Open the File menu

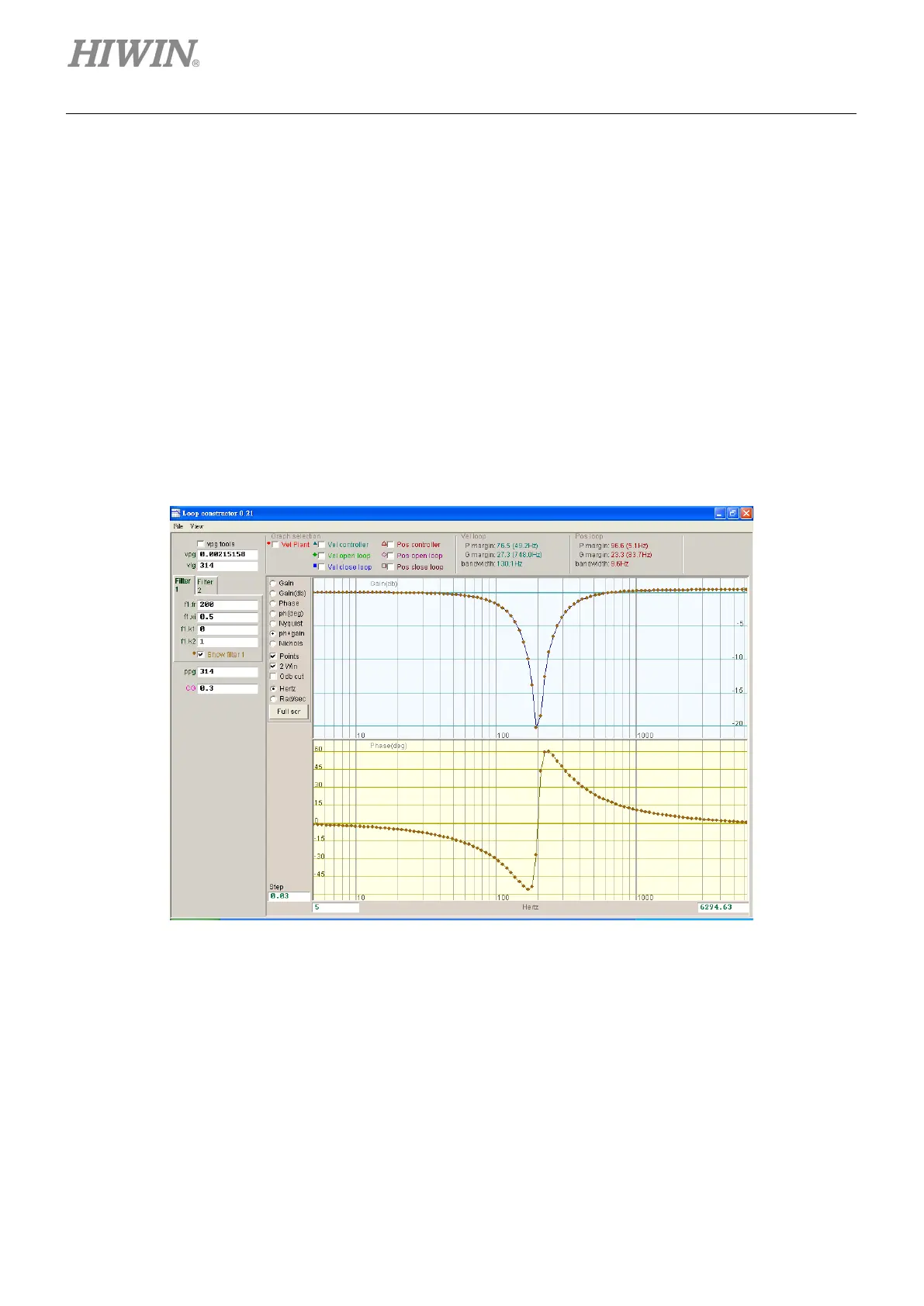tap(178, 526)
